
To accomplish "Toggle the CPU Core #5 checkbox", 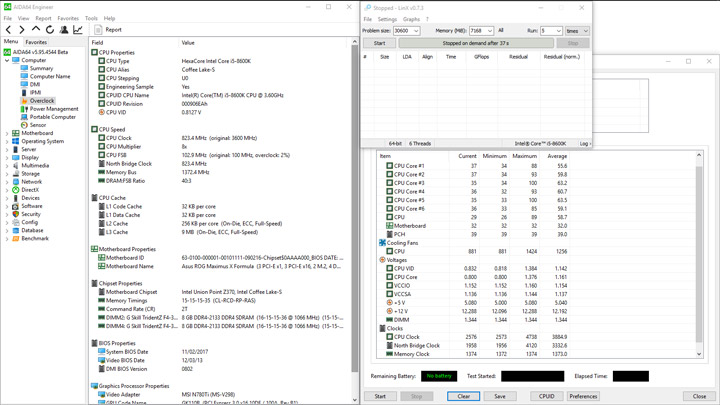I will tap(389, 200).
